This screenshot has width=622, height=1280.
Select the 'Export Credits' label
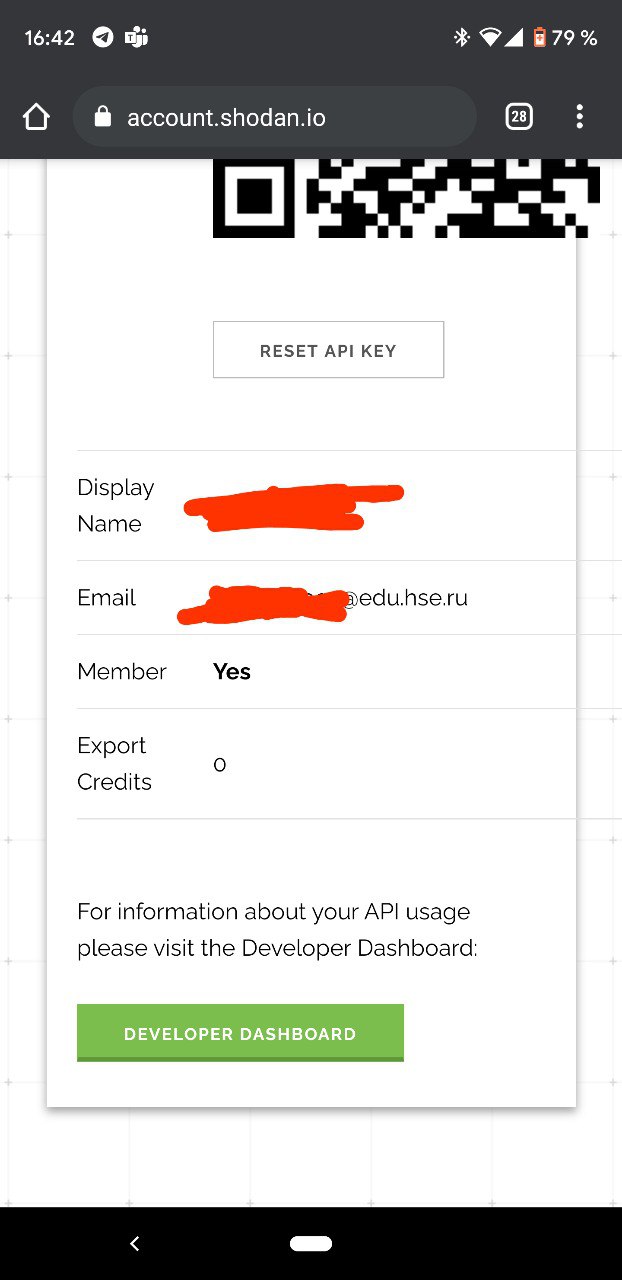(114, 763)
